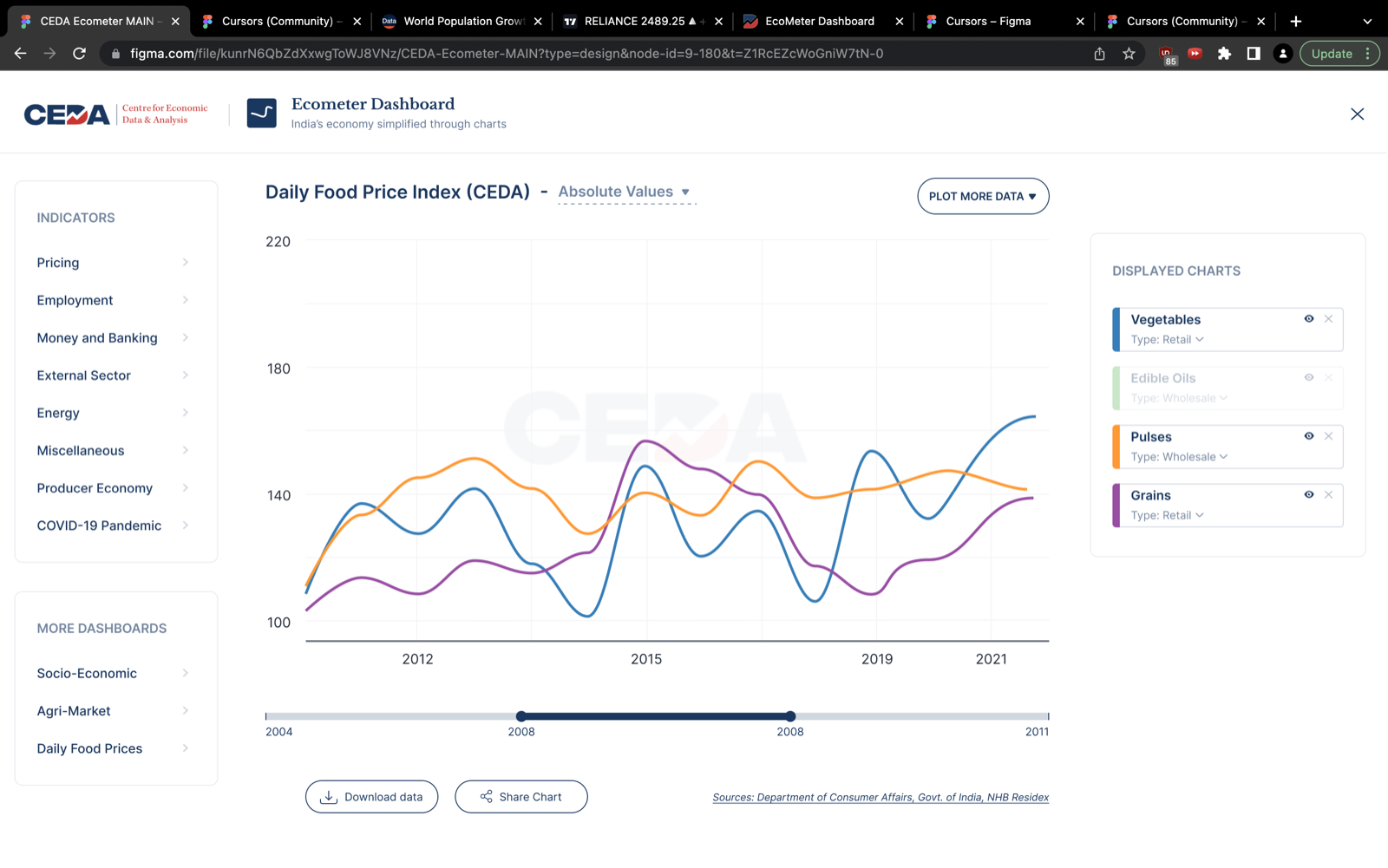Open the side panel icon in Chrome toolbar
Viewport: 1388px width, 868px height.
click(1254, 54)
